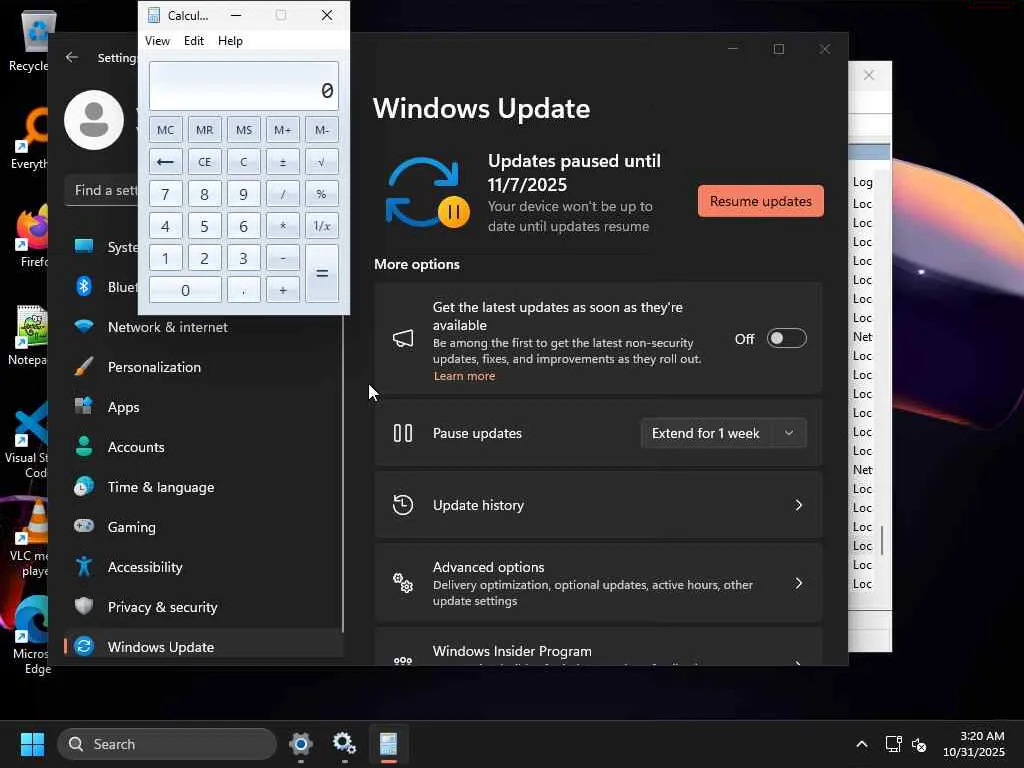Click the Find a setting search field
Viewport: 1024px width, 768px height.
tap(101, 190)
